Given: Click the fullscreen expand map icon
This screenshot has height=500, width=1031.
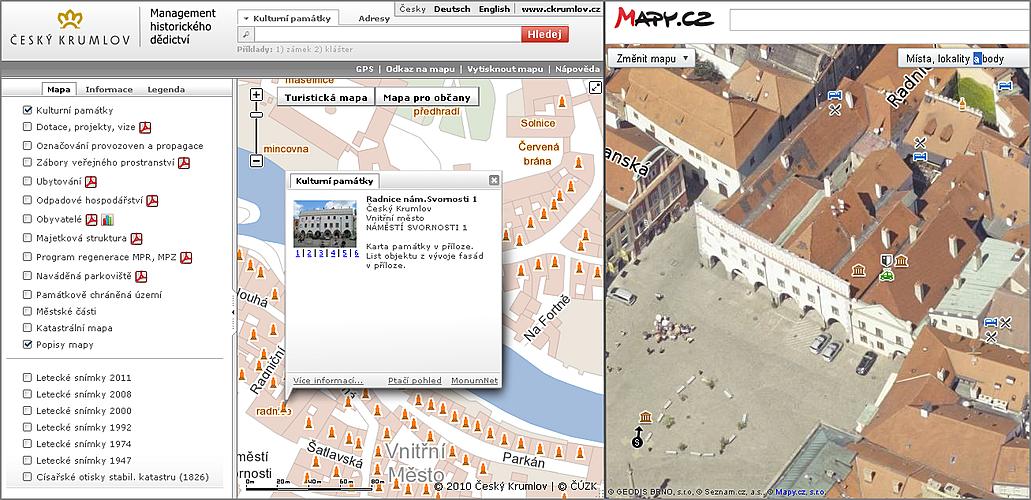Looking at the screenshot, I should click(596, 88).
